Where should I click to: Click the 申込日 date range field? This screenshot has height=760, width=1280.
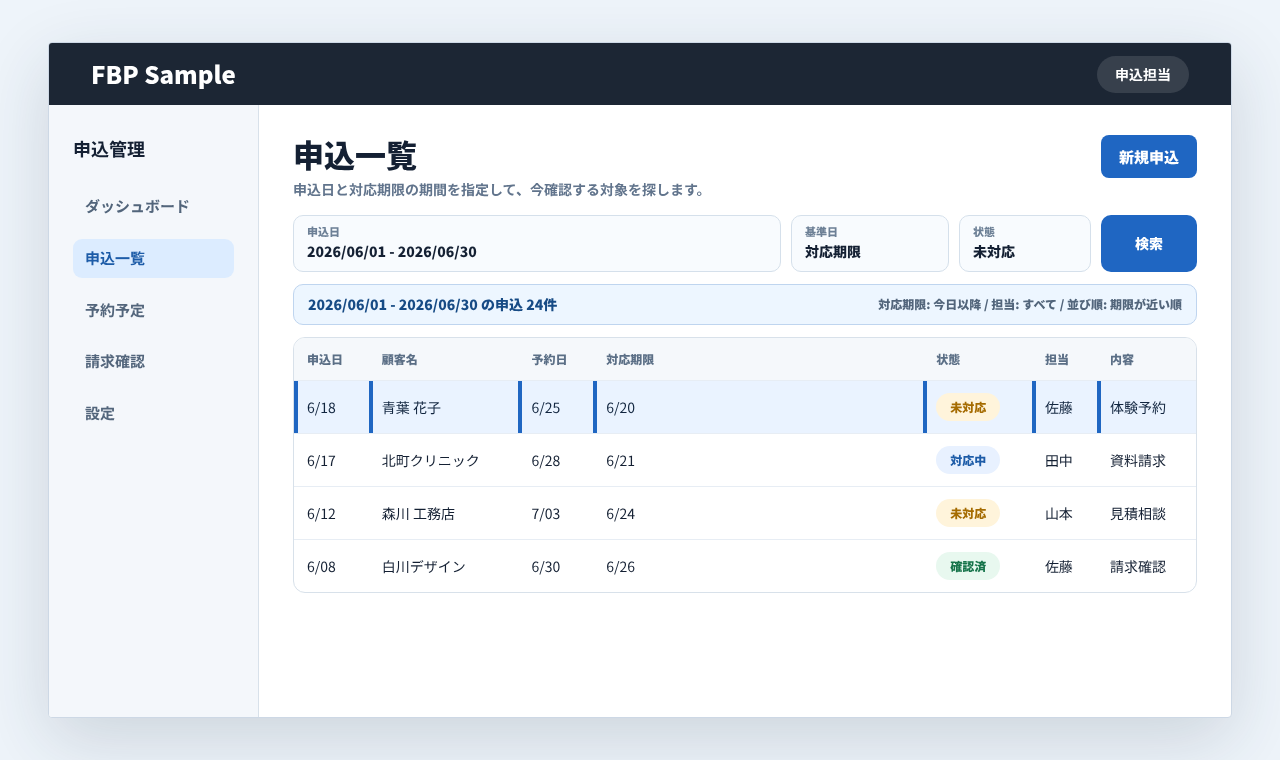pos(536,243)
